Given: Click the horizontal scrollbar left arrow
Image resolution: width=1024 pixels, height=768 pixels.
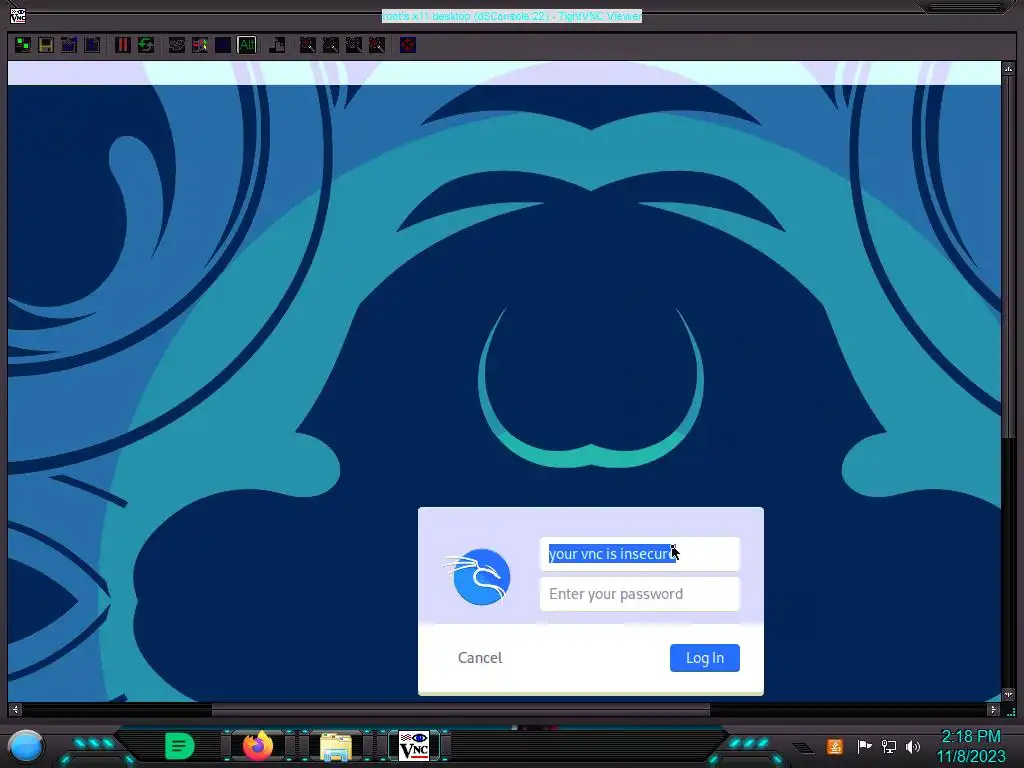Looking at the screenshot, I should (16, 709).
